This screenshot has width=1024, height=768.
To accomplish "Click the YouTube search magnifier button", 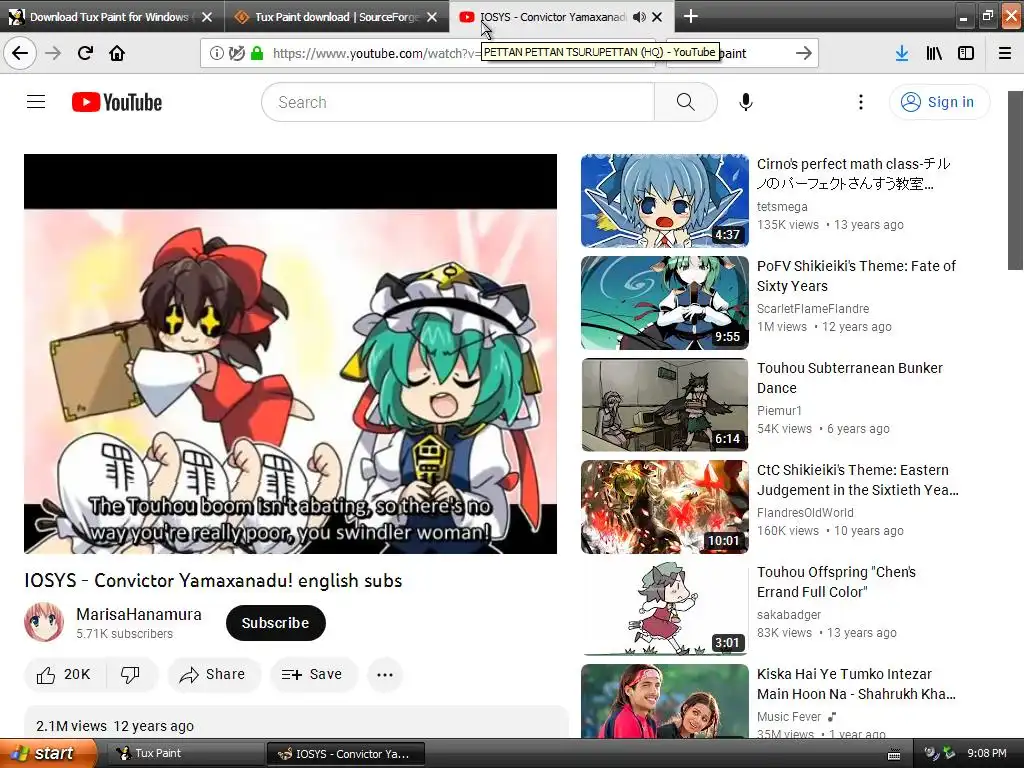I will point(686,102).
